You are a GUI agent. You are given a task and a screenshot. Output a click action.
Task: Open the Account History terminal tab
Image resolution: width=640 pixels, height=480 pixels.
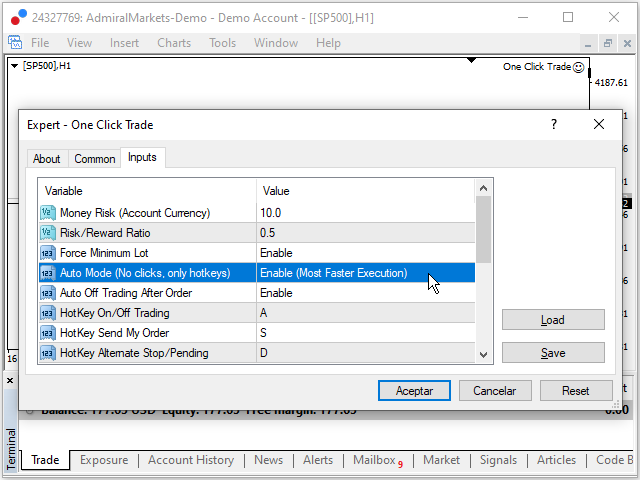pyautogui.click(x=191, y=460)
